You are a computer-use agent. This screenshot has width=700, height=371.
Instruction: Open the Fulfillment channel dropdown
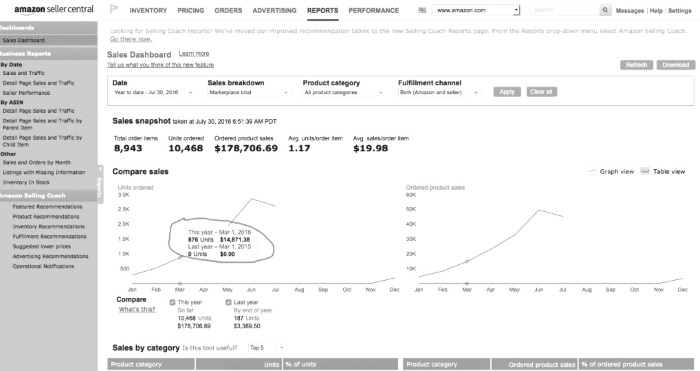click(439, 92)
